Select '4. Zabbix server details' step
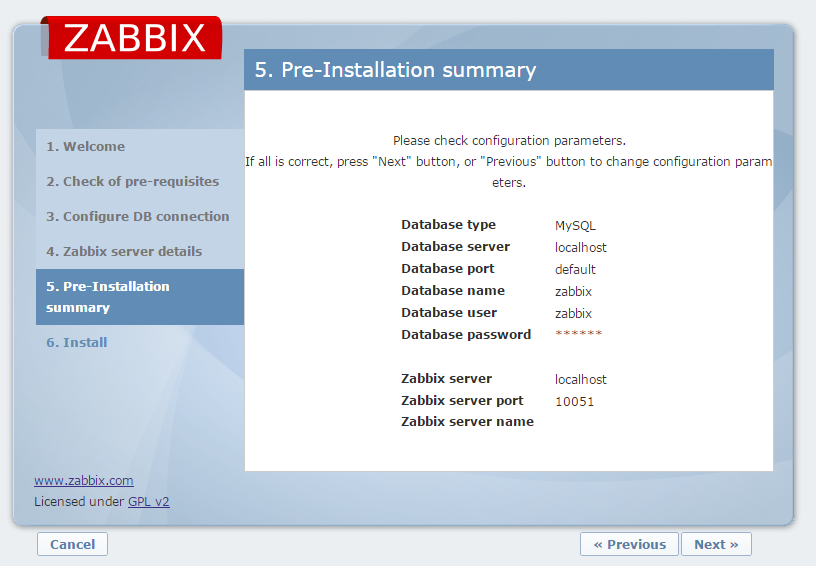816x566 pixels. 124,251
